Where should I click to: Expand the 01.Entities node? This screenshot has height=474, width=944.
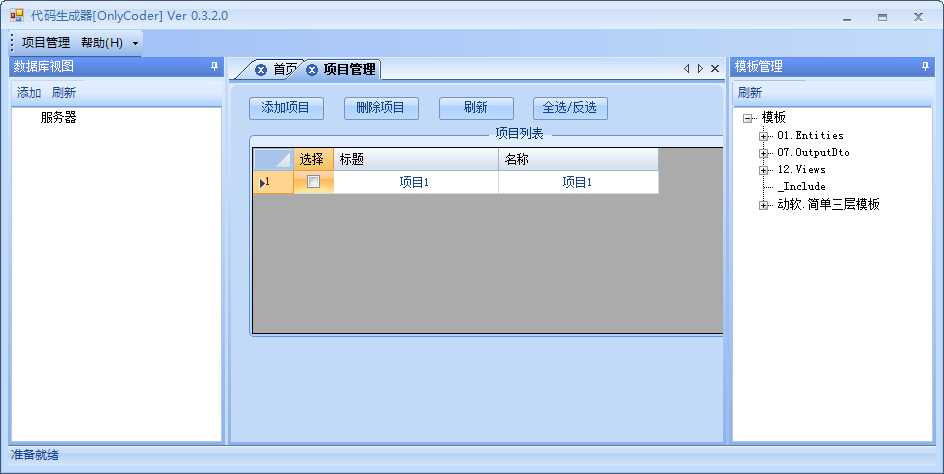[x=763, y=136]
